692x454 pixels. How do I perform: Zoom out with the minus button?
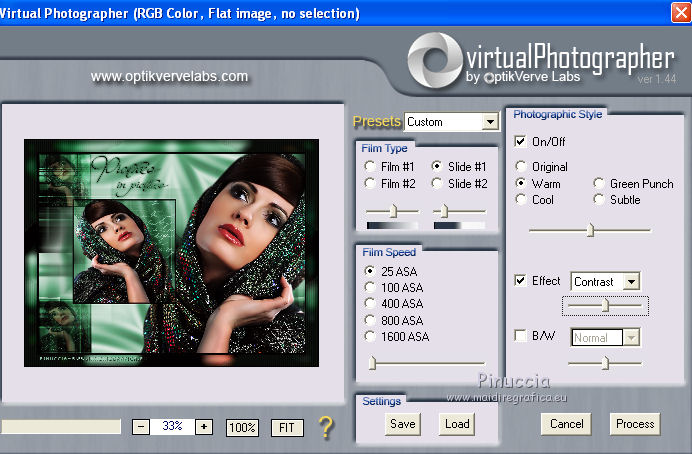pyautogui.click(x=141, y=427)
